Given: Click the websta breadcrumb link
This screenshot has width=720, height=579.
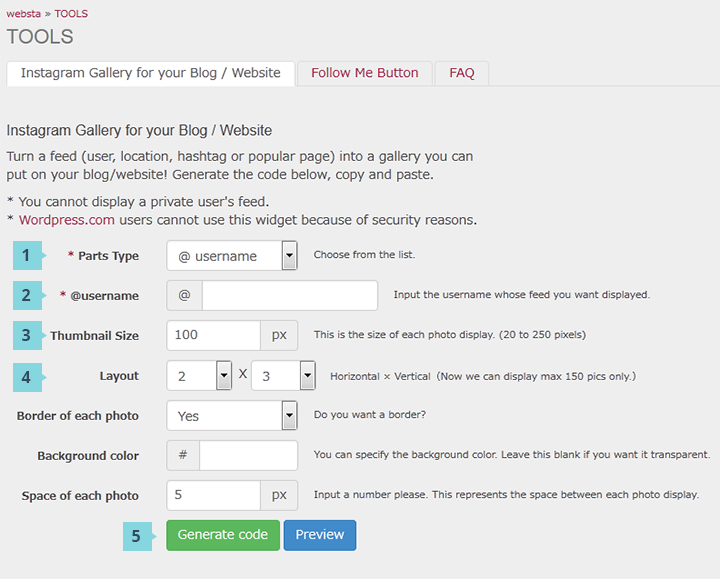Looking at the screenshot, I should tap(23, 14).
